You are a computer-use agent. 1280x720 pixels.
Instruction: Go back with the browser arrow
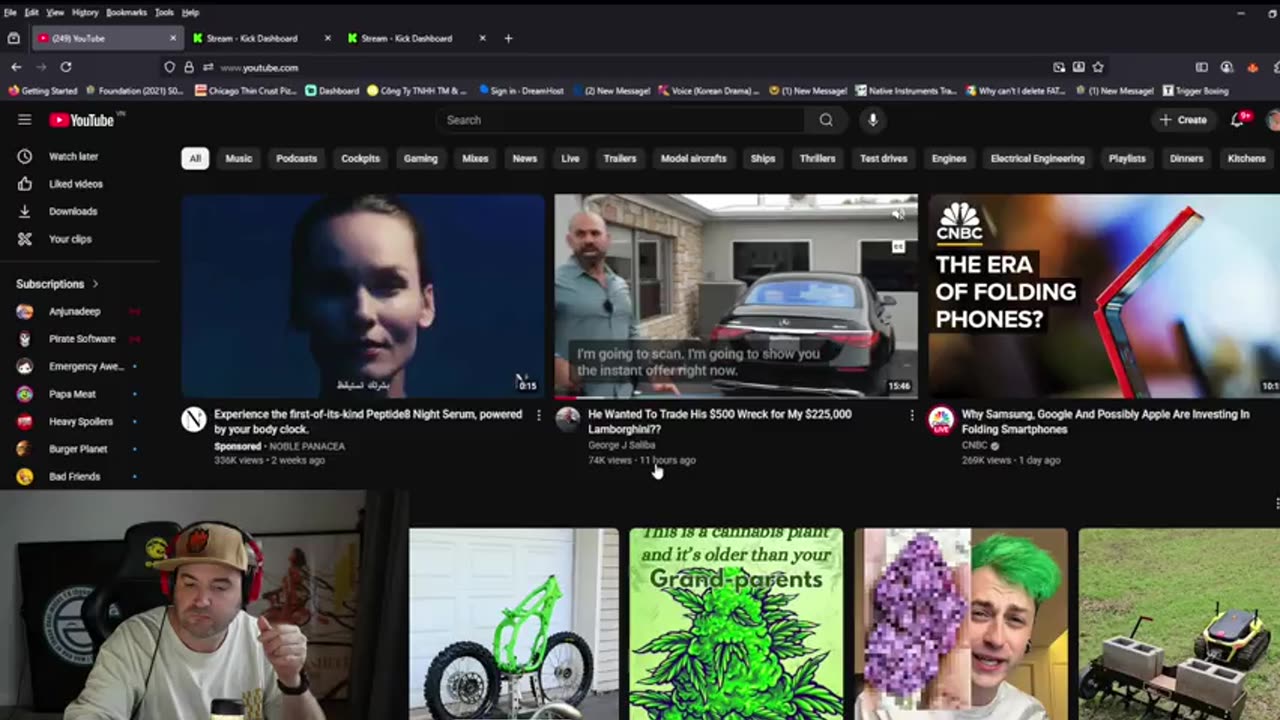pyautogui.click(x=16, y=67)
